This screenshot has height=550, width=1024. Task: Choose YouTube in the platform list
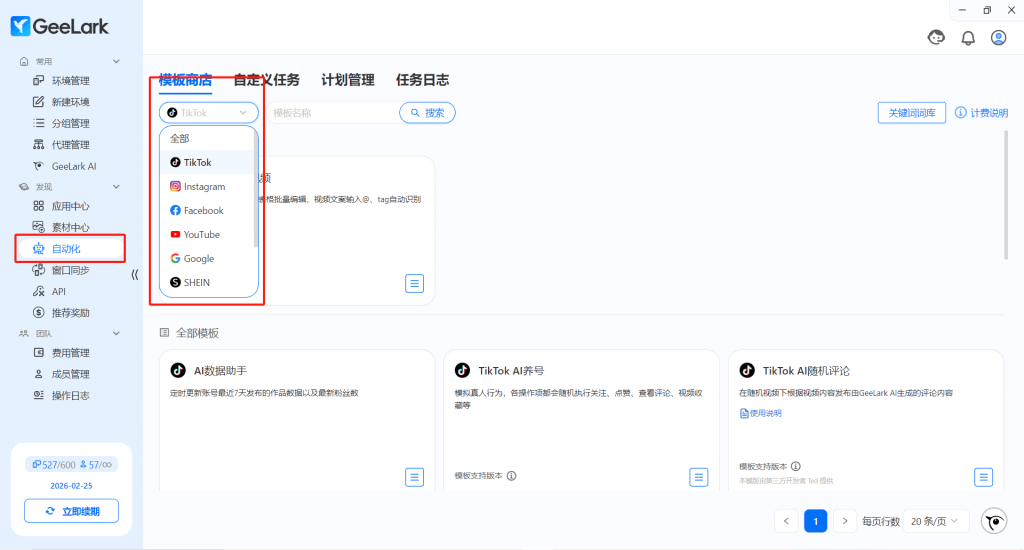[201, 235]
